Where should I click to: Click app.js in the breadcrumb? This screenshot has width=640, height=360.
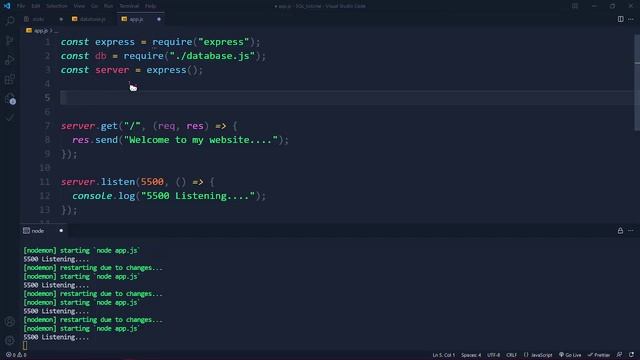(x=40, y=31)
